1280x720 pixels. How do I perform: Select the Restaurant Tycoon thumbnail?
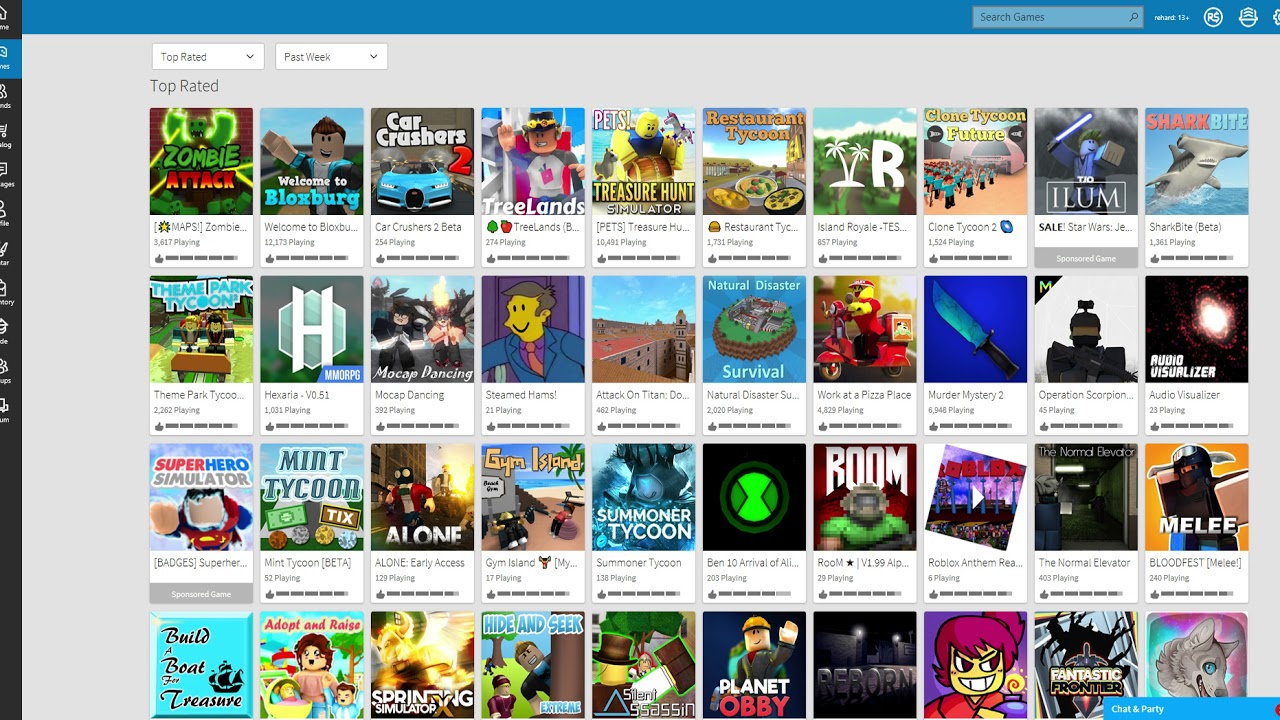(x=754, y=161)
